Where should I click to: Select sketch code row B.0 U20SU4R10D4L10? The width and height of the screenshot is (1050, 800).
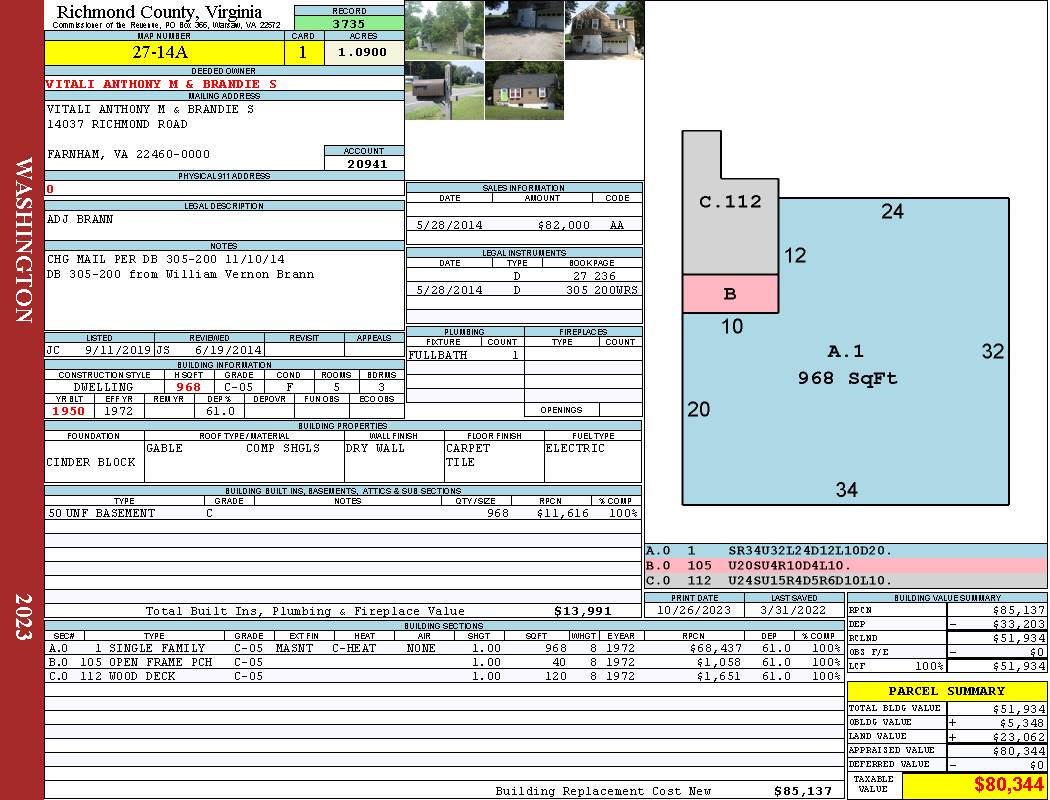(x=846, y=566)
